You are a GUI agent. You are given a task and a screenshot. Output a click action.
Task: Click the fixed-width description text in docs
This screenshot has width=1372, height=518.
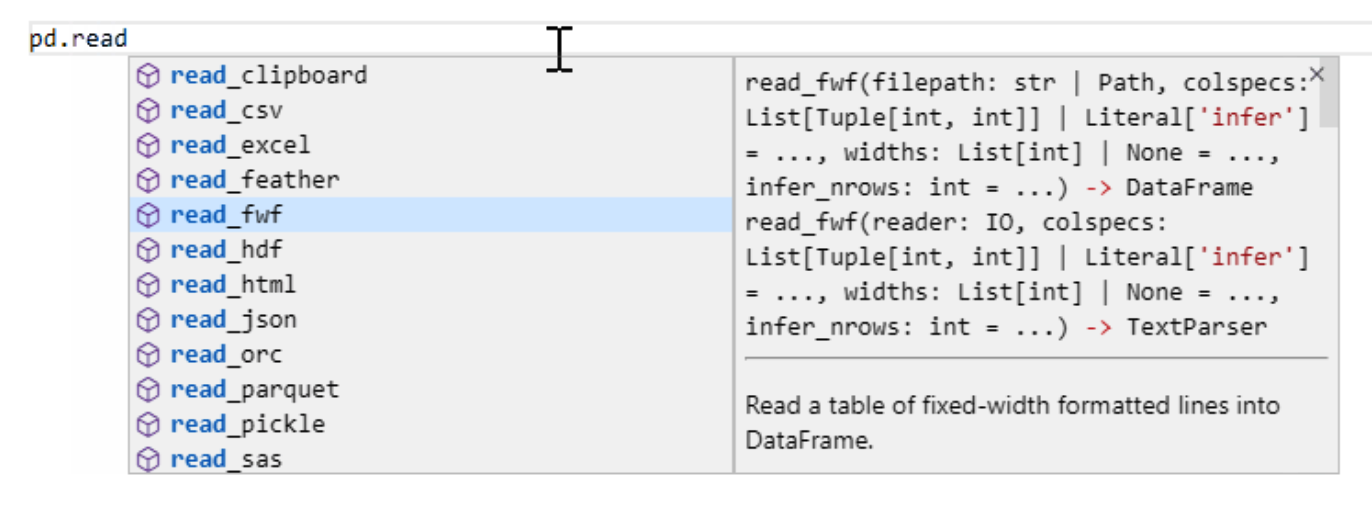pyautogui.click(x=1012, y=423)
